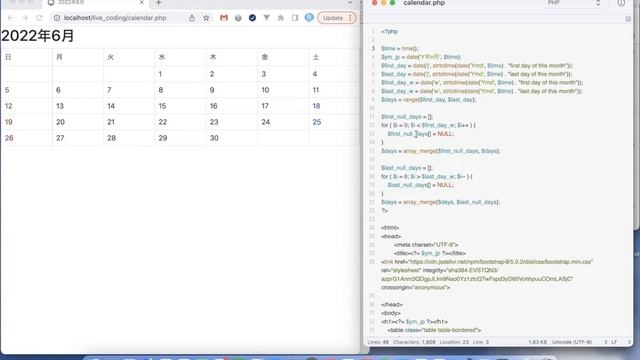
Task: Click the gray round extension icon
Action: pos(238,18)
